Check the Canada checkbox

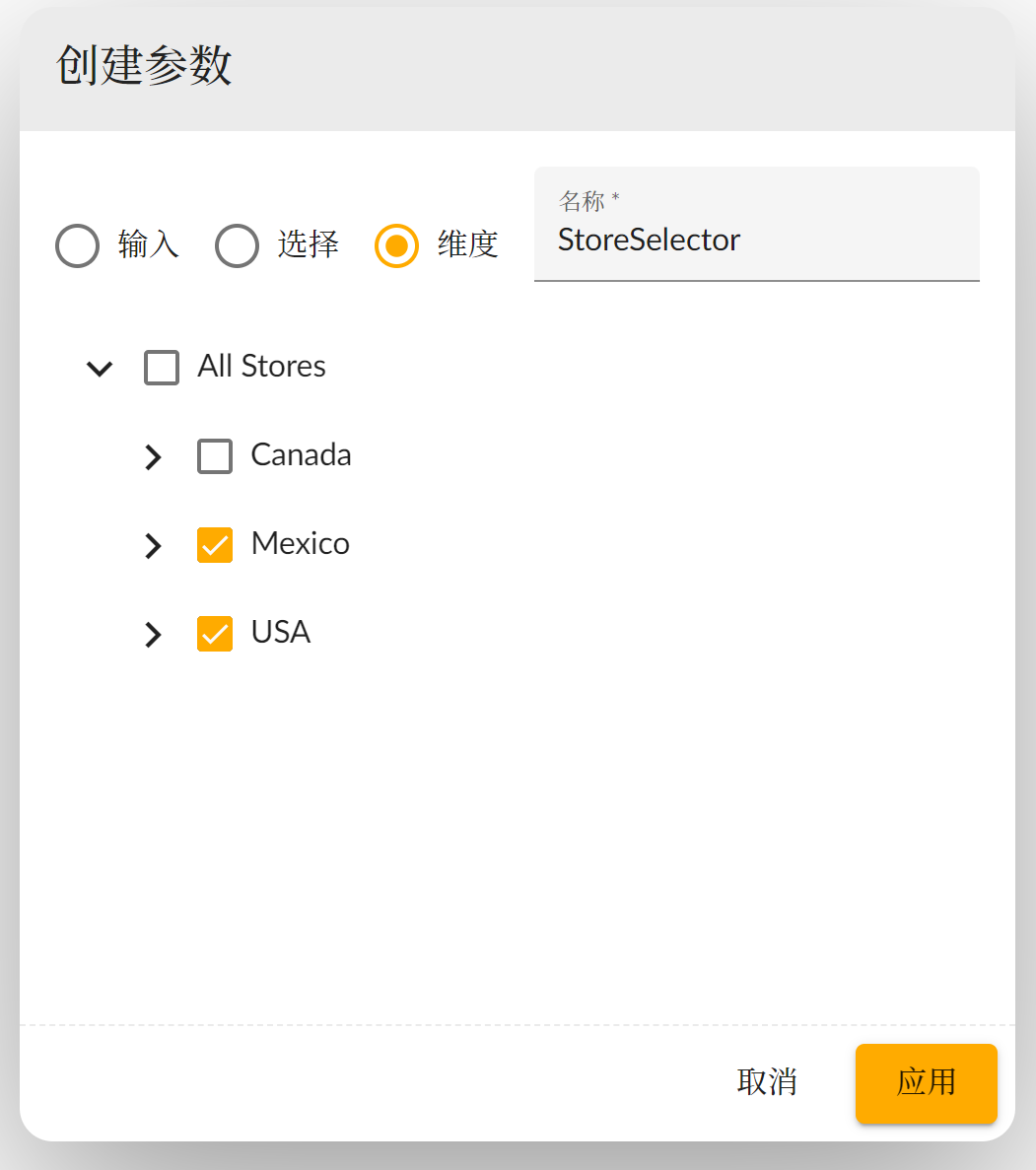tap(215, 456)
